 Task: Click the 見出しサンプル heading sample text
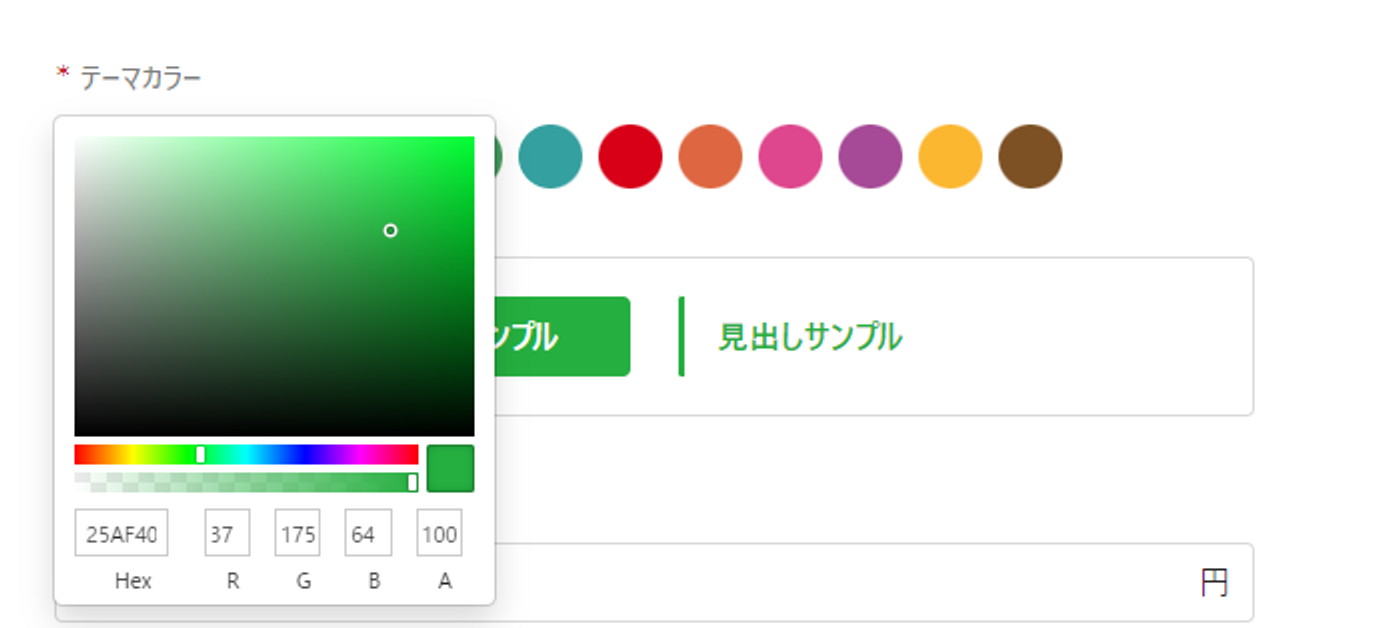click(x=810, y=337)
